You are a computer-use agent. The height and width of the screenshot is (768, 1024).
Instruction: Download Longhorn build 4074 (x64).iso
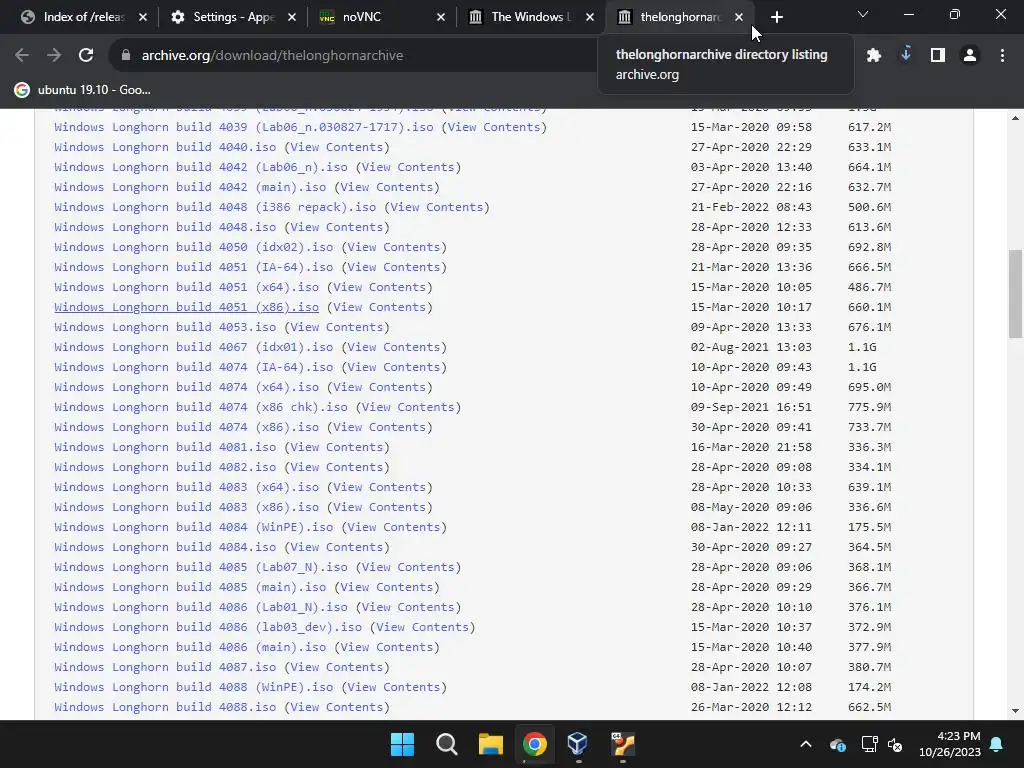click(x=186, y=387)
